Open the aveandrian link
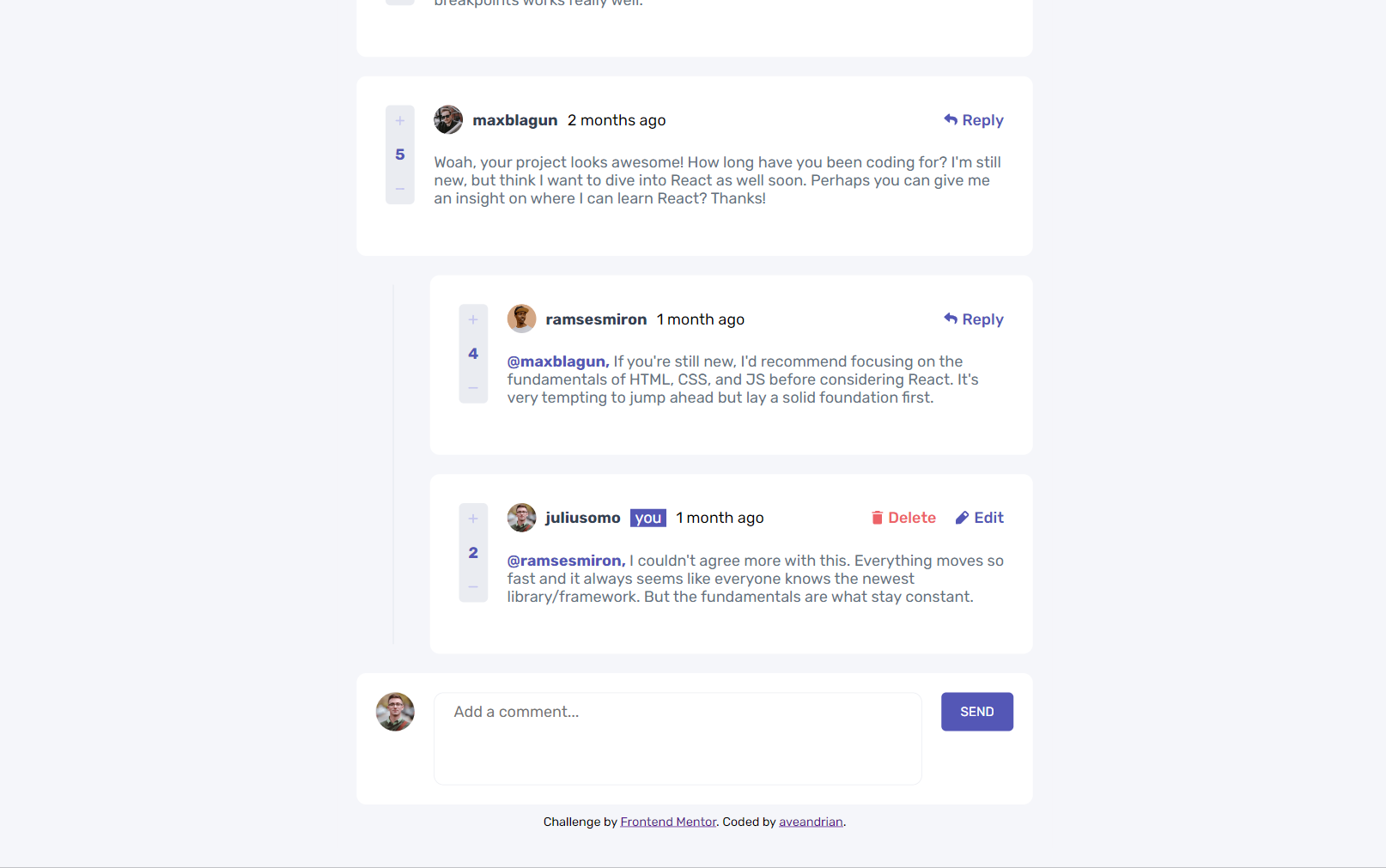Viewport: 1386px width, 868px height. [x=811, y=822]
